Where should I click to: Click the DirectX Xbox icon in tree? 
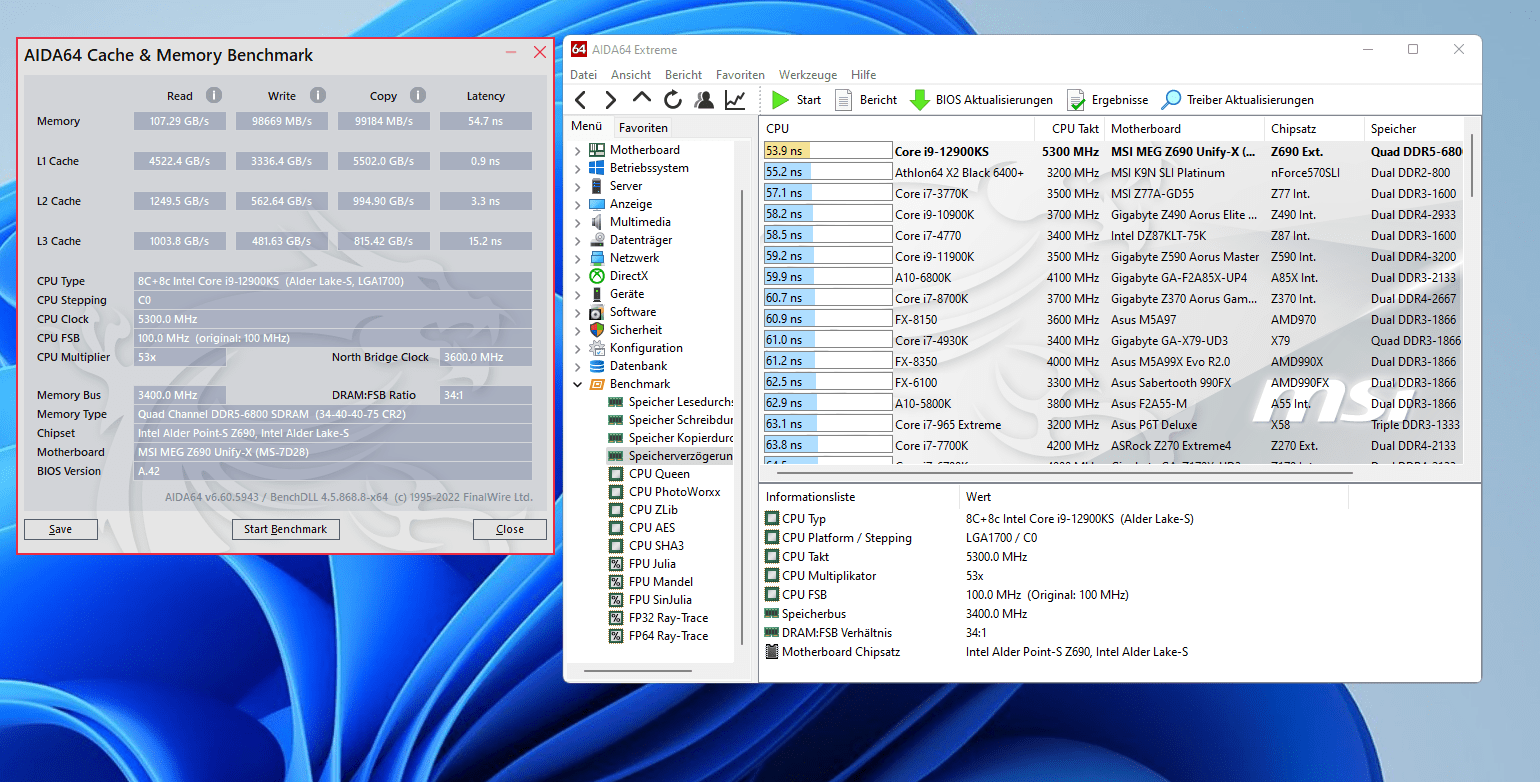(596, 276)
